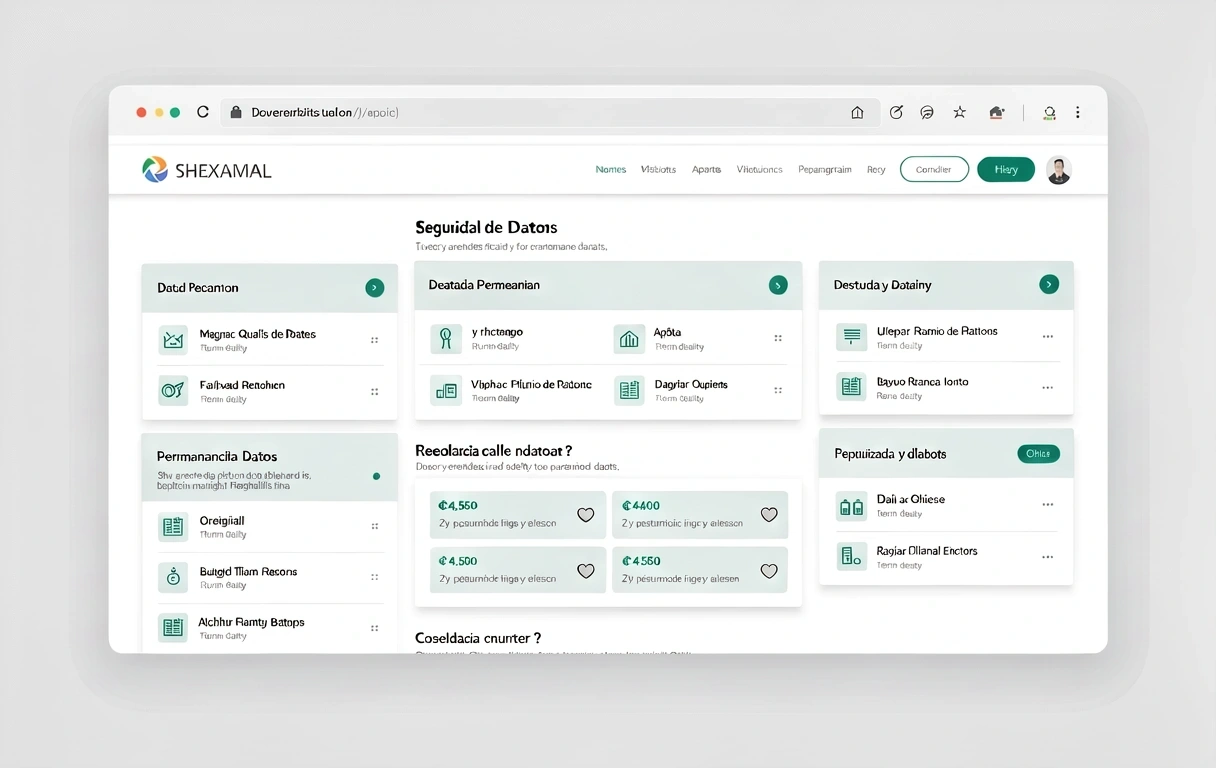Toggle the heart on the €4400 card
Screen dimensions: 1216x768
(769, 515)
